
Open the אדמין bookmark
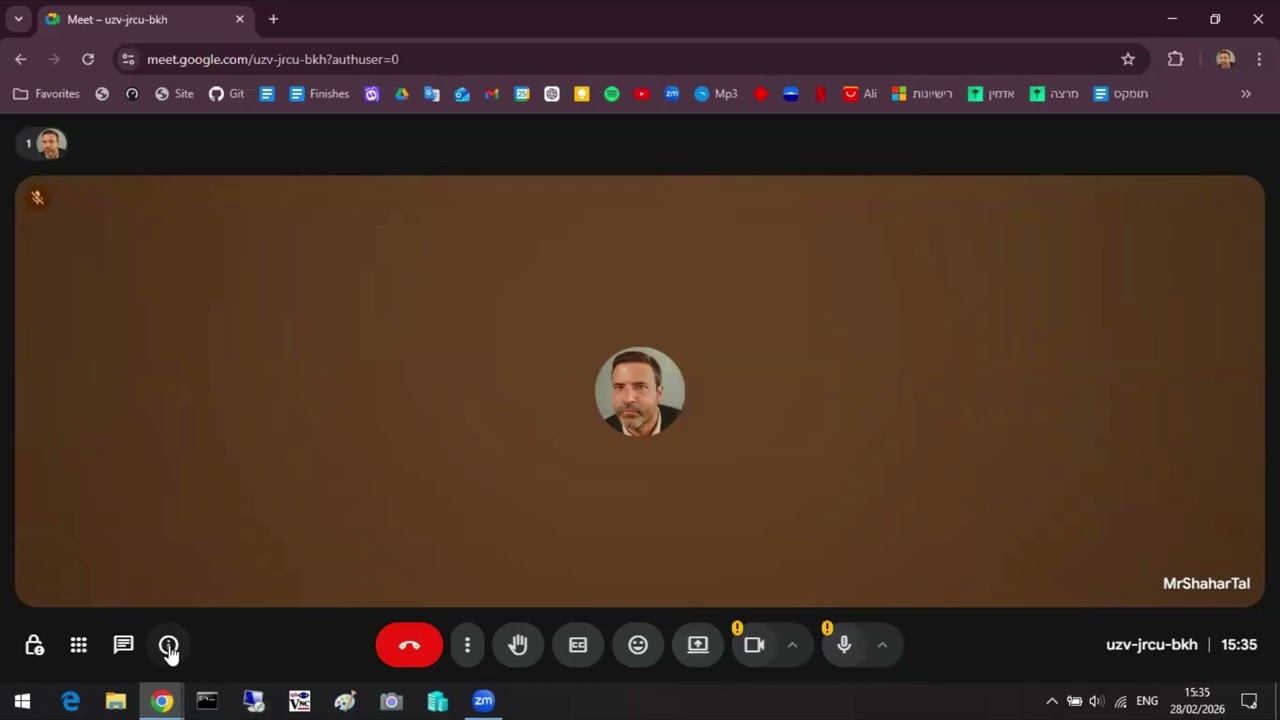pyautogui.click(x=991, y=94)
